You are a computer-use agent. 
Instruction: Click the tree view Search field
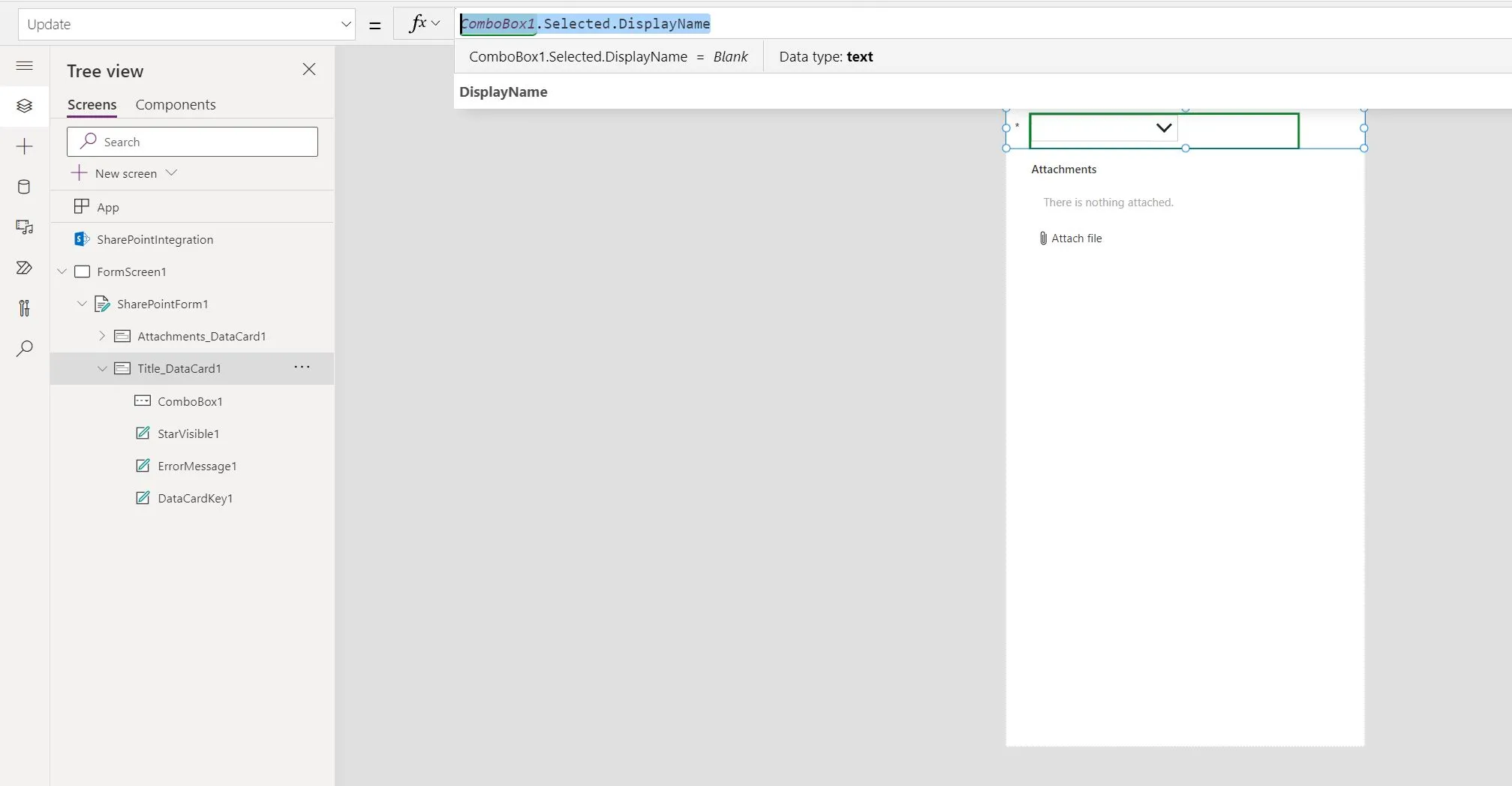click(192, 142)
